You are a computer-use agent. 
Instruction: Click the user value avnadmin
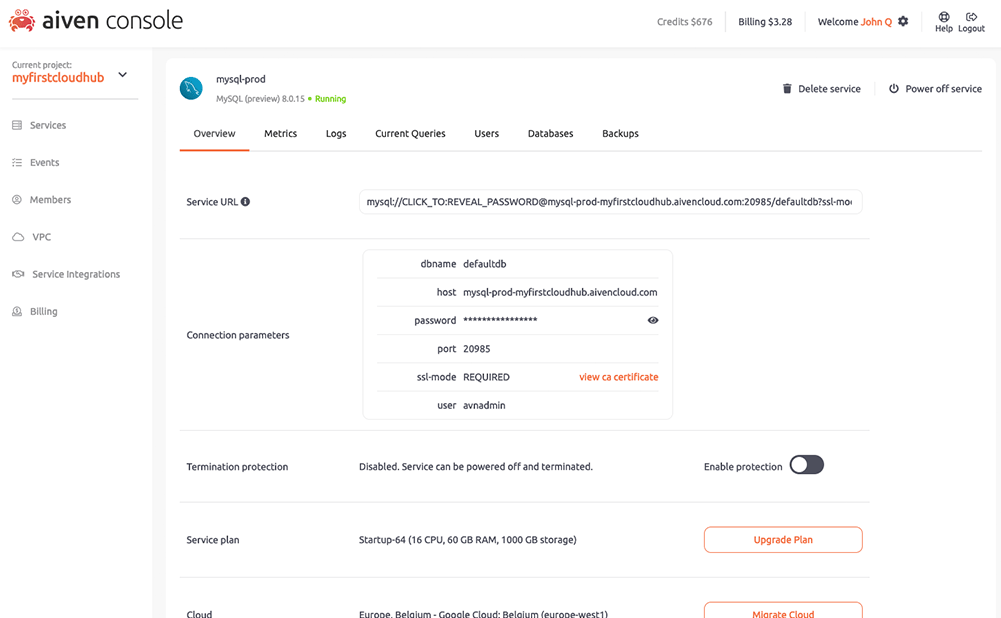coord(484,405)
